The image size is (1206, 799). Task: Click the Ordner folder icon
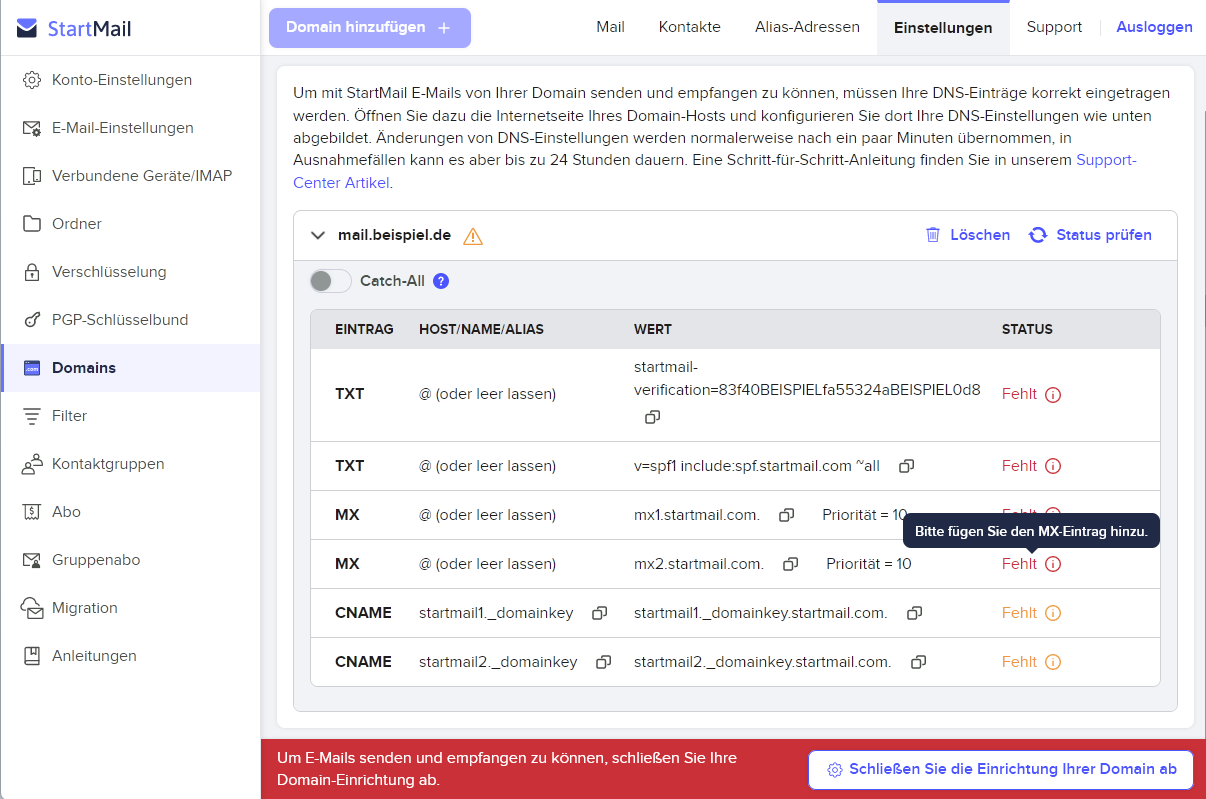click(32, 224)
